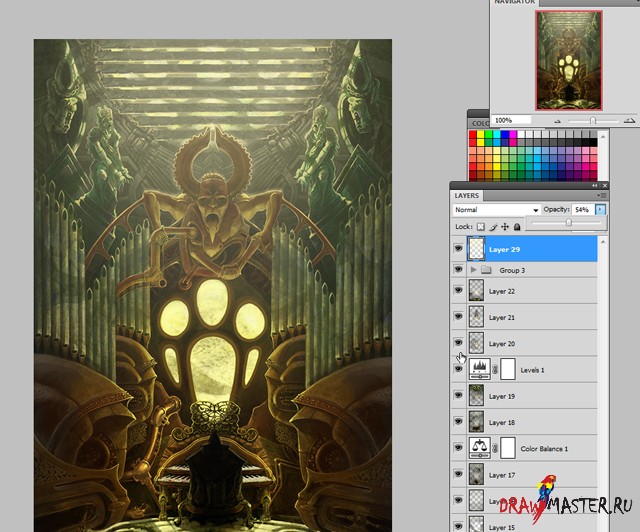Hide the Levels 1 adjustment layer
This screenshot has height=532, width=640.
[x=459, y=369]
